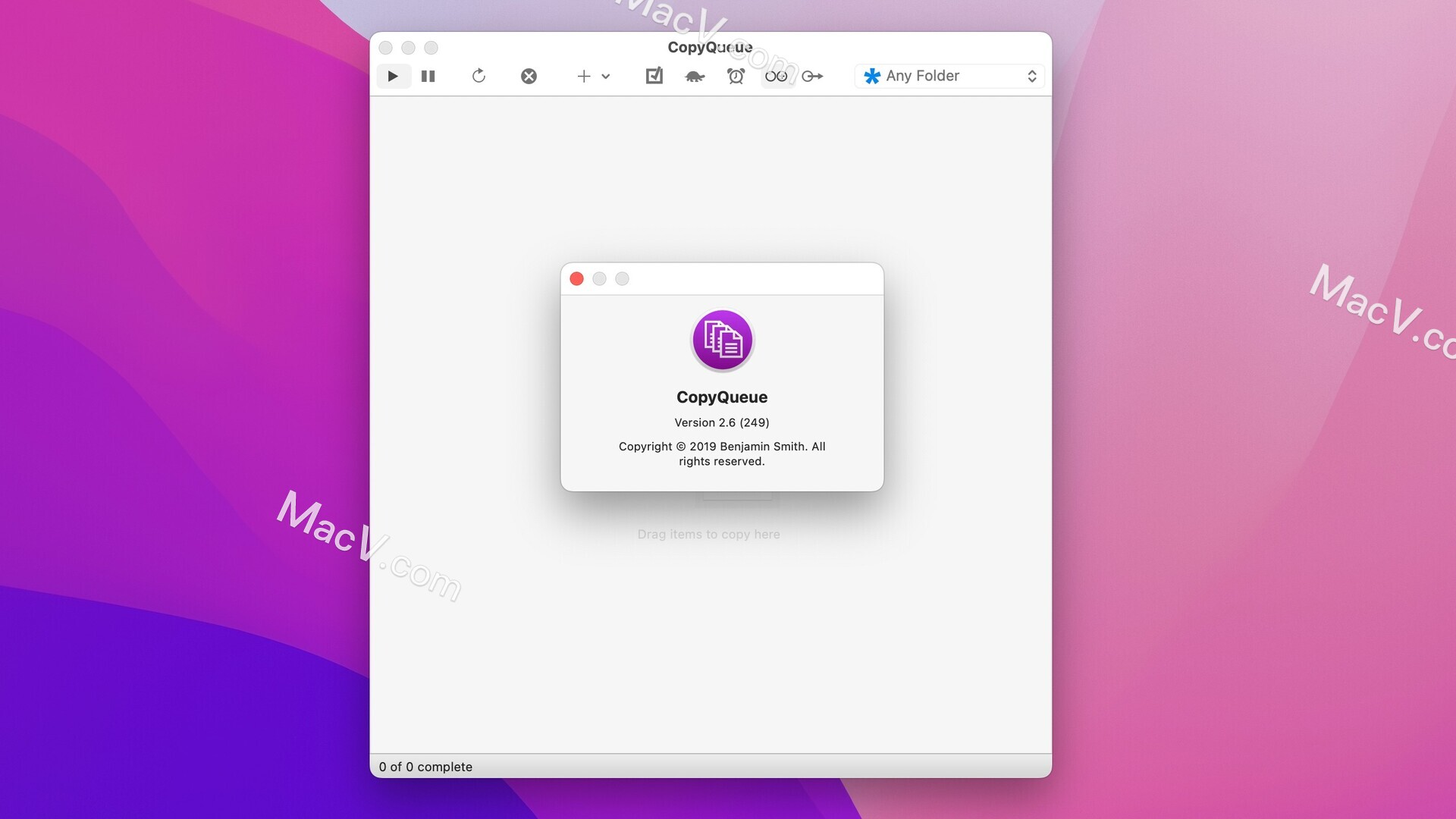Click the circle-arrow move icon

point(813,76)
